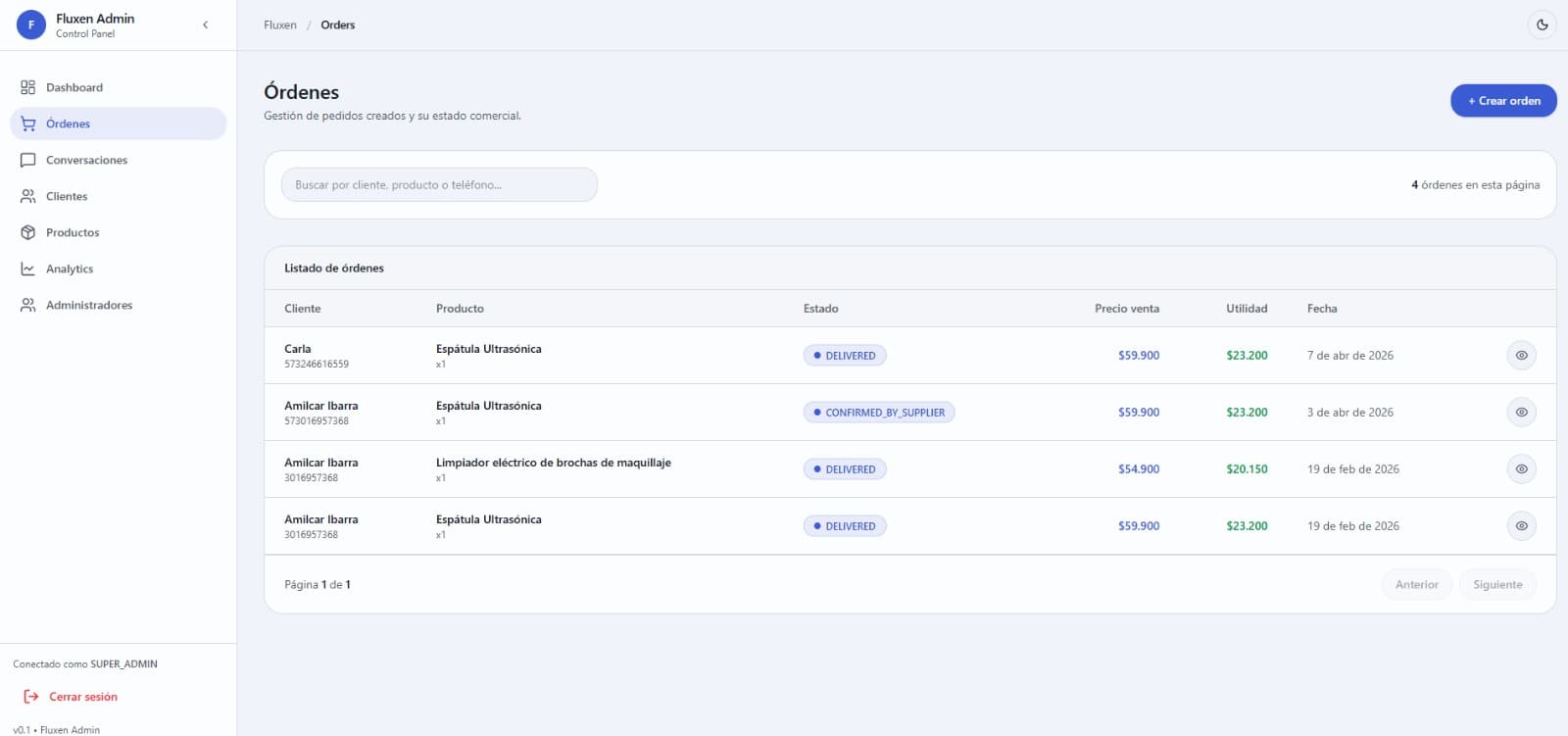The width and height of the screenshot is (1568, 736).
Task: Click the Analytics chart icon
Action: click(x=28, y=269)
